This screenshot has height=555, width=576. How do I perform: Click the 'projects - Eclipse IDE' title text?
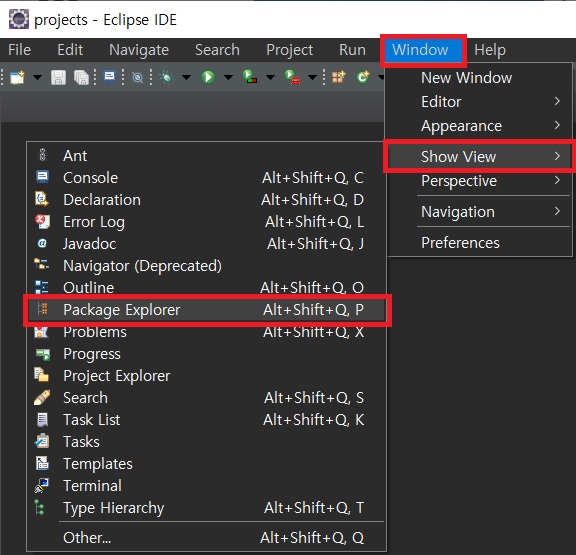(x=105, y=20)
